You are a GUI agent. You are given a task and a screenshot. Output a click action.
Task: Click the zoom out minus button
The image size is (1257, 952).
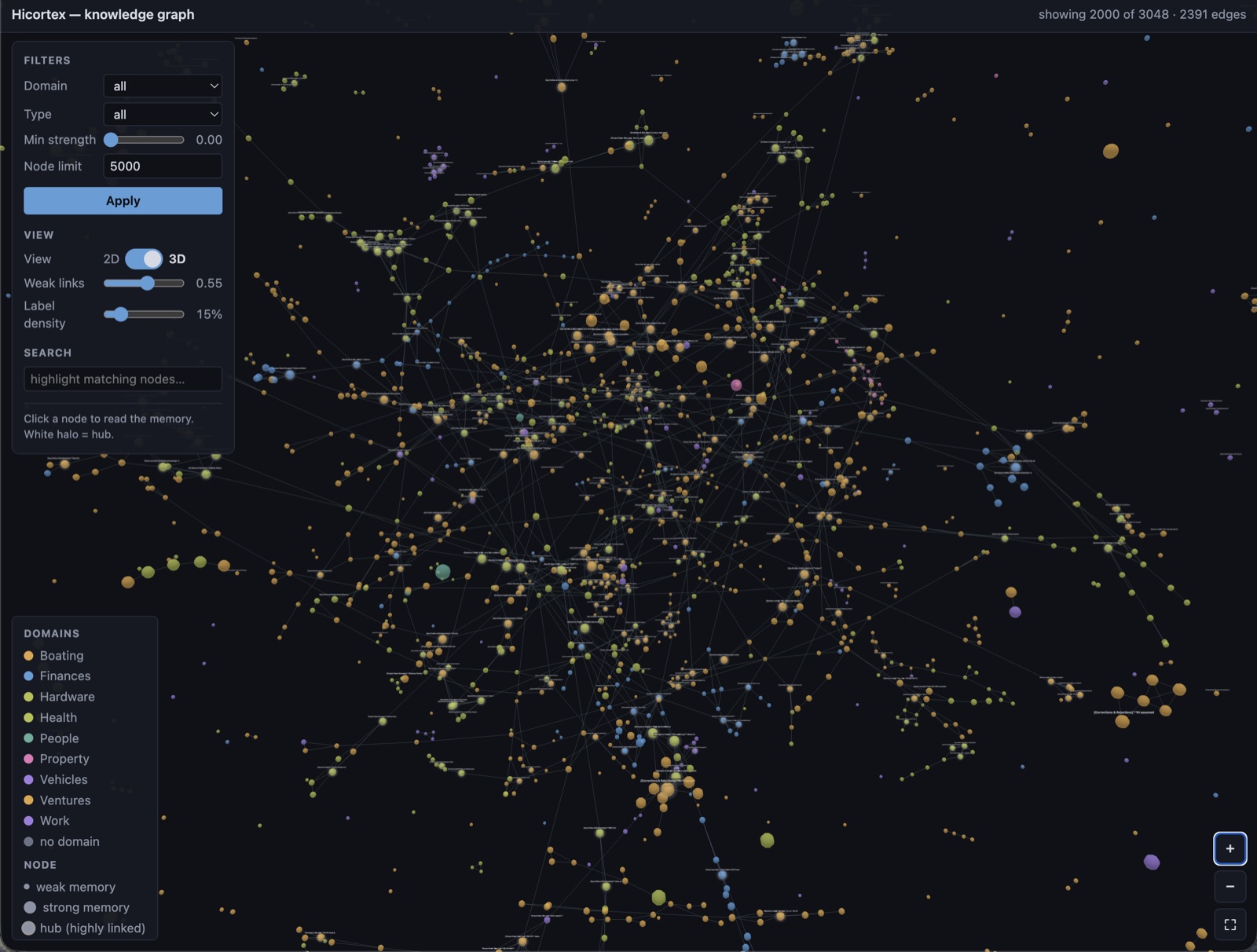[x=1230, y=886]
